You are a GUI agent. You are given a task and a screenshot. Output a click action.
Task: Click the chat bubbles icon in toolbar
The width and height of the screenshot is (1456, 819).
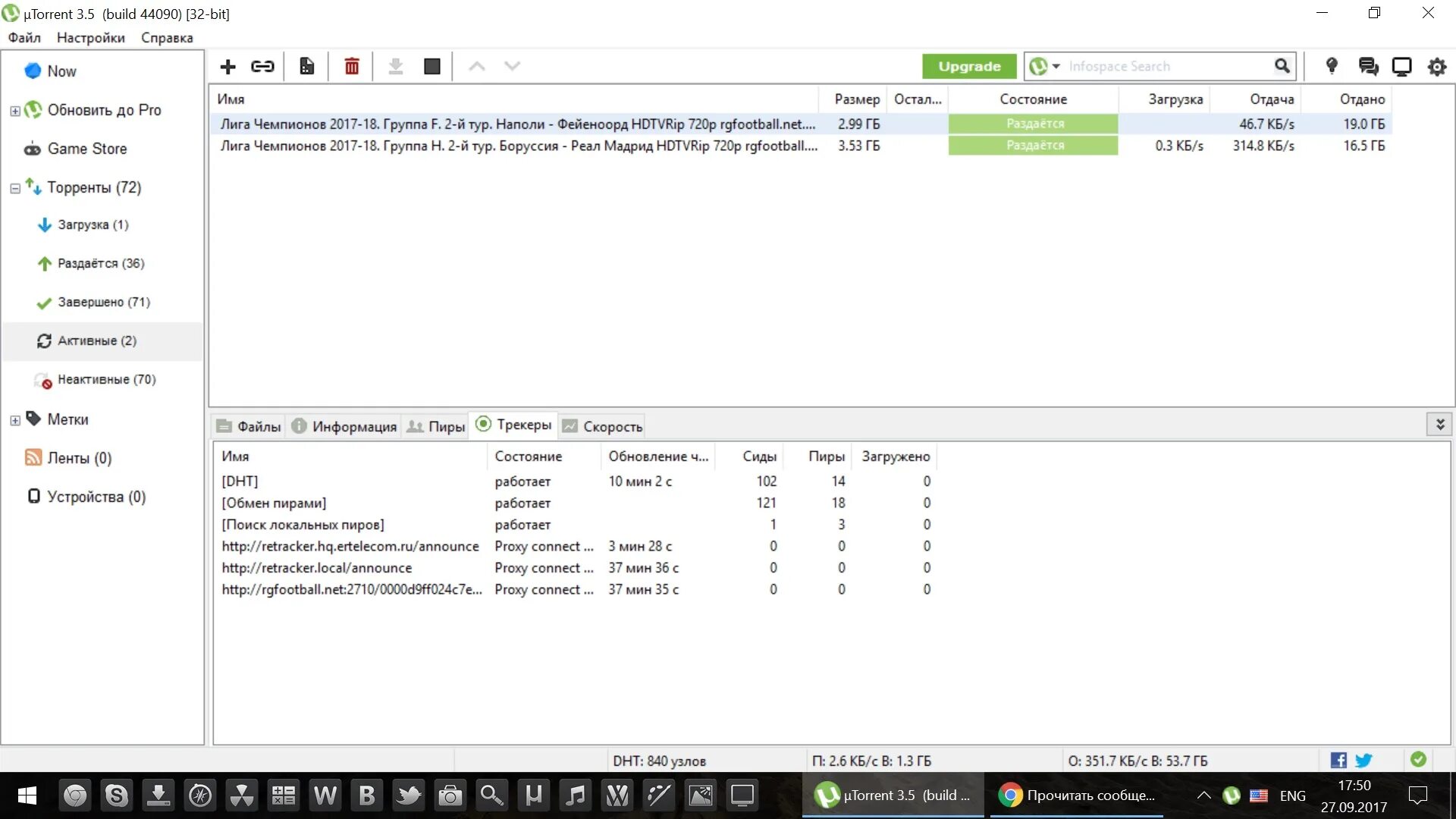point(1368,67)
